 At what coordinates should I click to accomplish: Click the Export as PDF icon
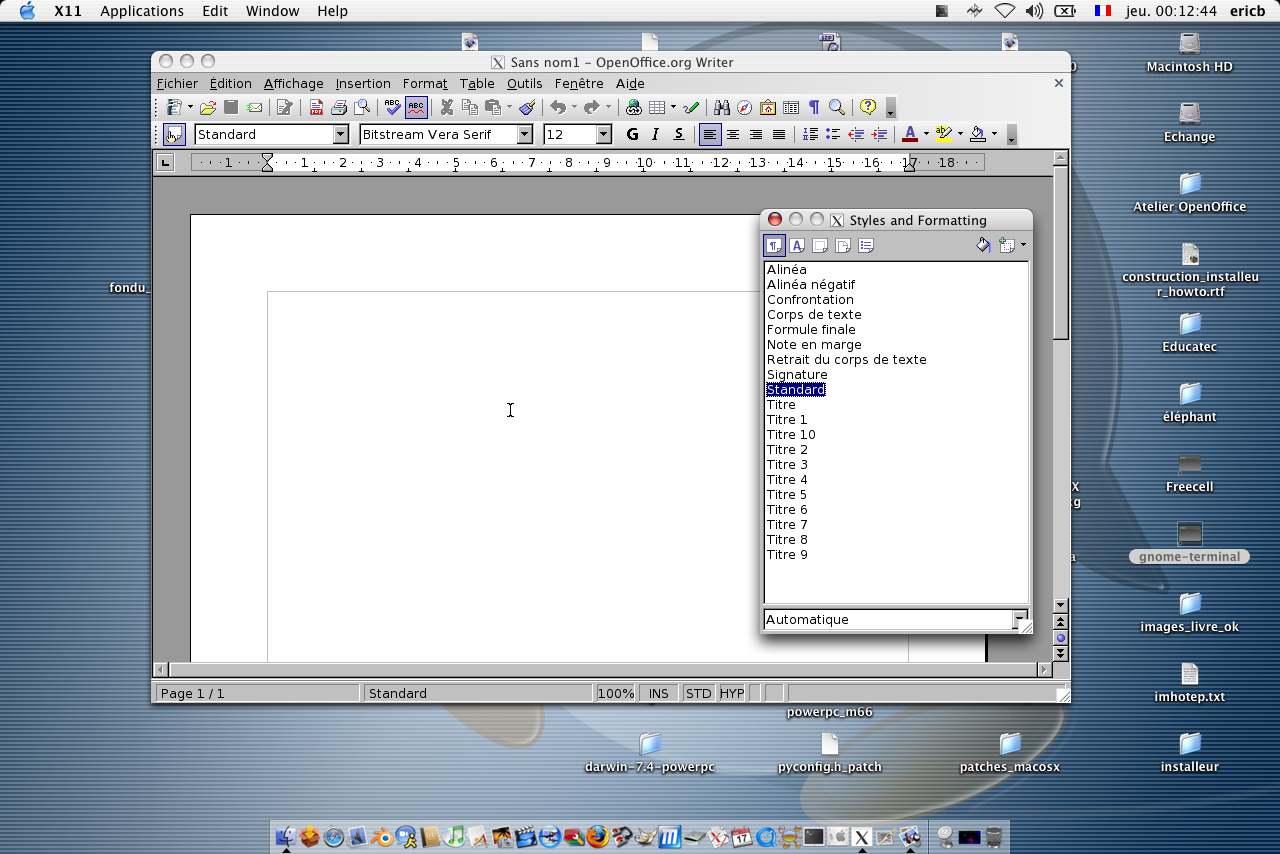[x=316, y=108]
